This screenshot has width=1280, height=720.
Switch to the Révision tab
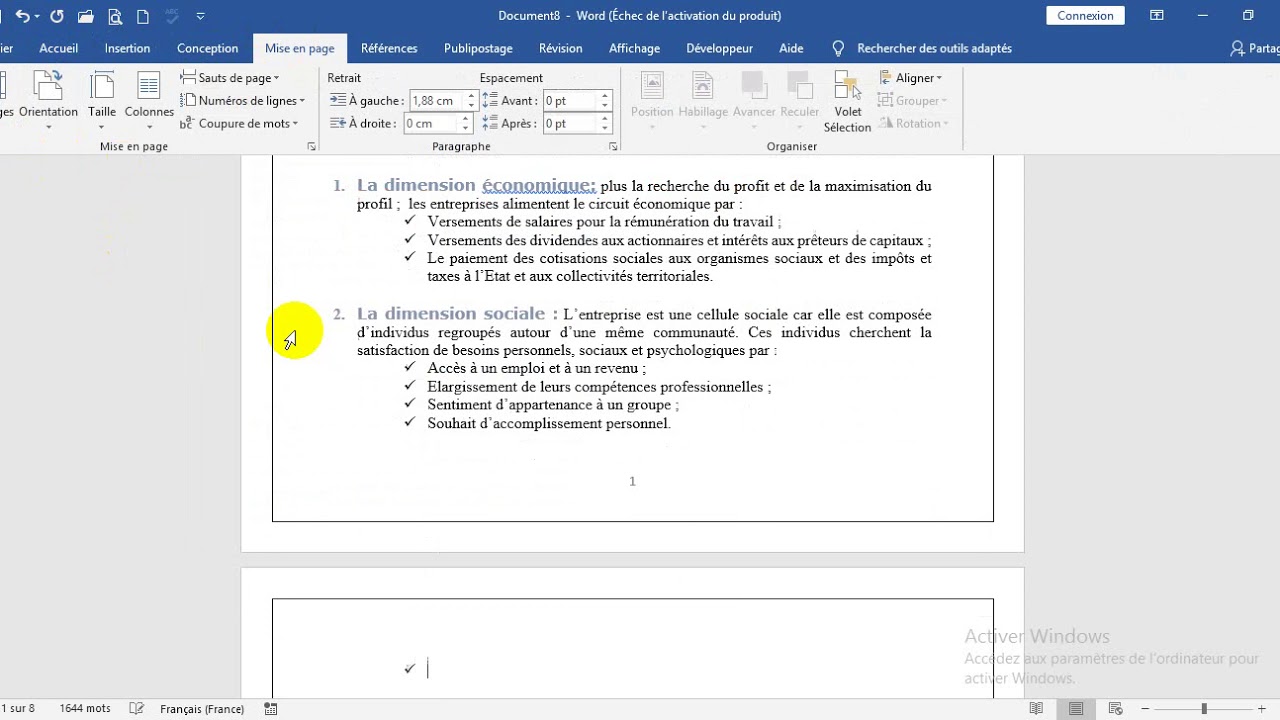[x=560, y=48]
